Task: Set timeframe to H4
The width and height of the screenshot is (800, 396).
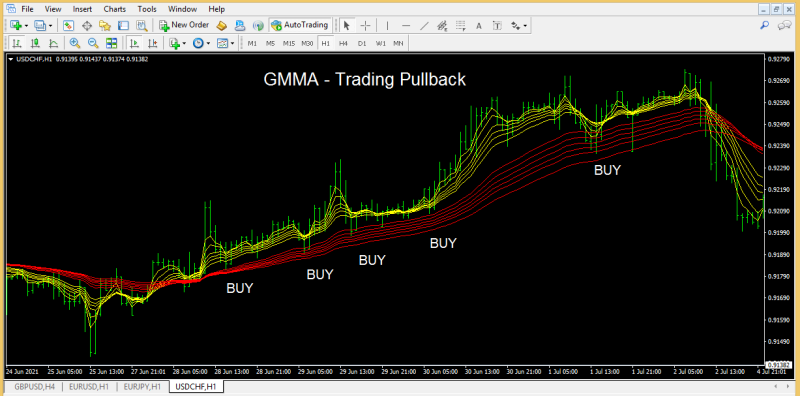Action: tap(343, 44)
